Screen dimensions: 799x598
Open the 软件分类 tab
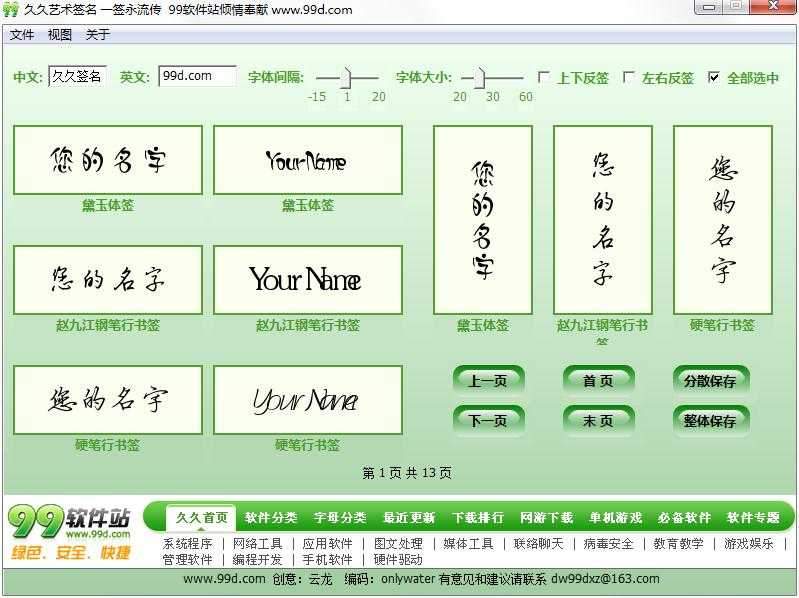(271, 518)
